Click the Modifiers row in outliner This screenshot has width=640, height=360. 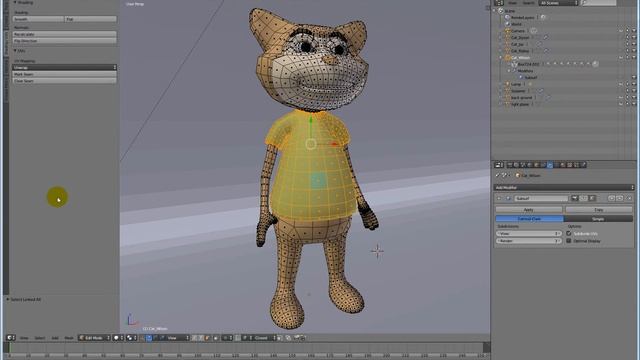[x=525, y=71]
